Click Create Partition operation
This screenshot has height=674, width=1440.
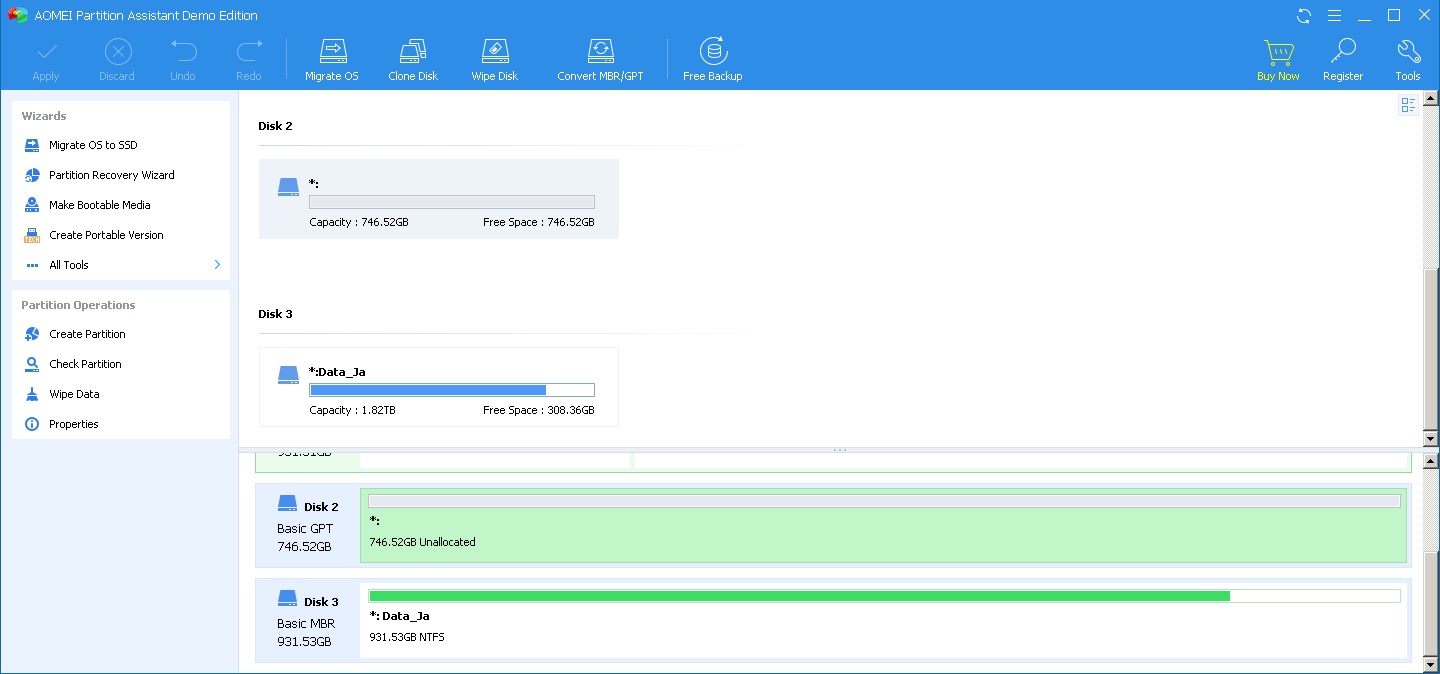tap(87, 334)
